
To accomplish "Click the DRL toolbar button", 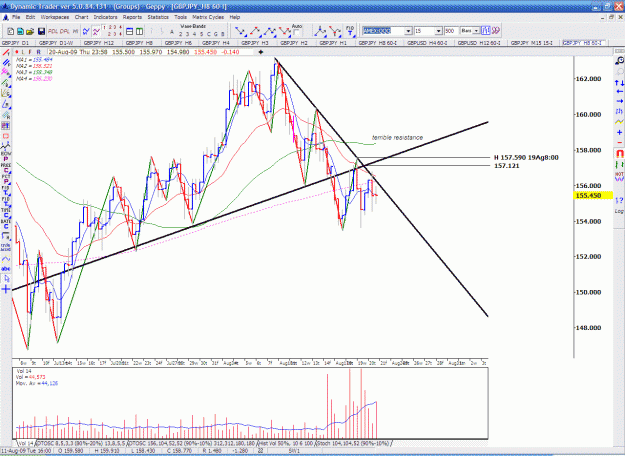I will click(65, 31).
